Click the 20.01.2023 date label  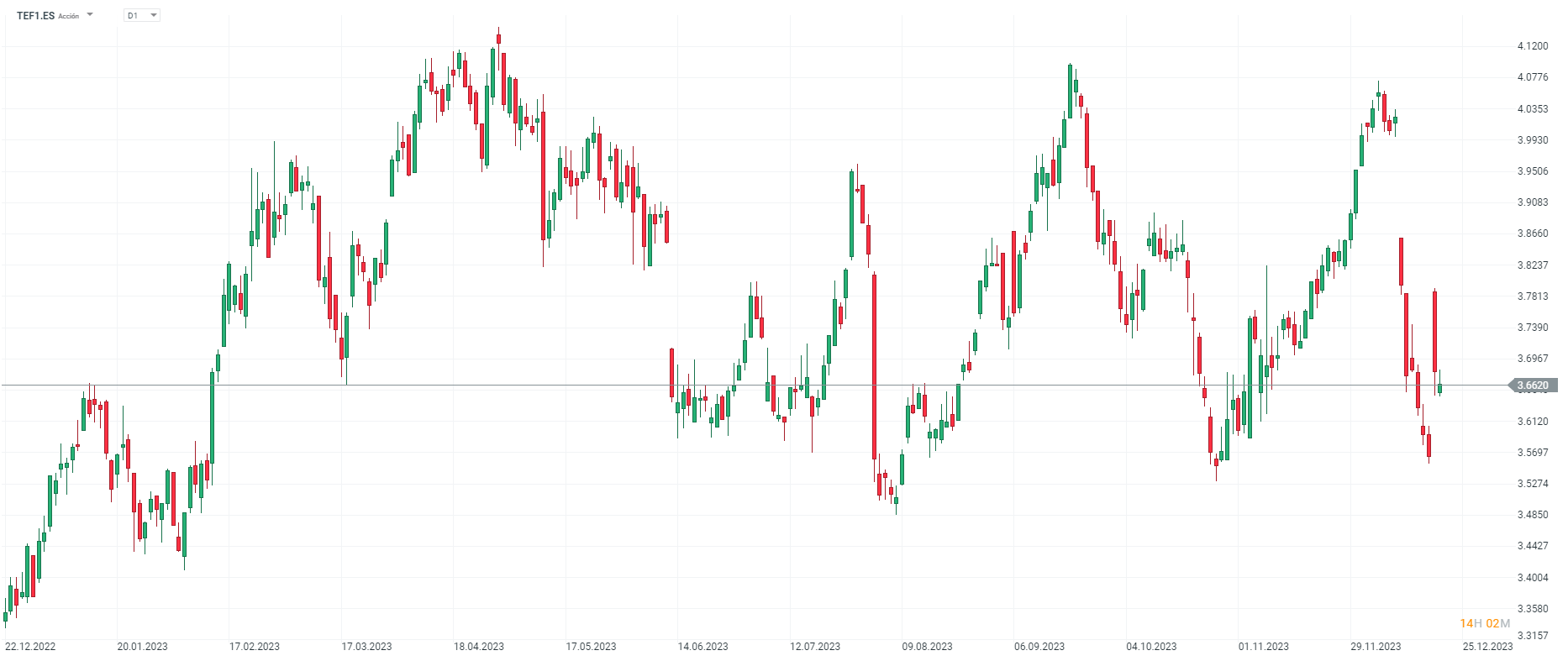point(142,647)
